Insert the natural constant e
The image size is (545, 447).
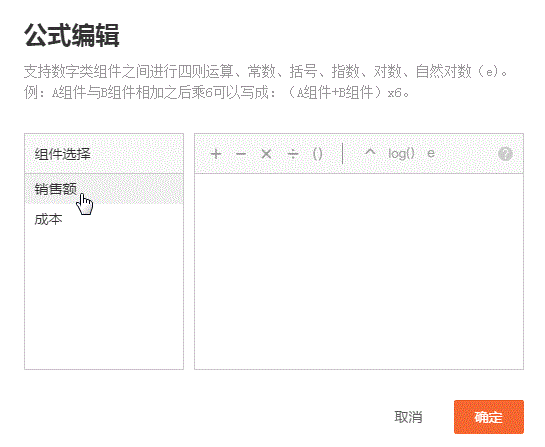point(431,153)
